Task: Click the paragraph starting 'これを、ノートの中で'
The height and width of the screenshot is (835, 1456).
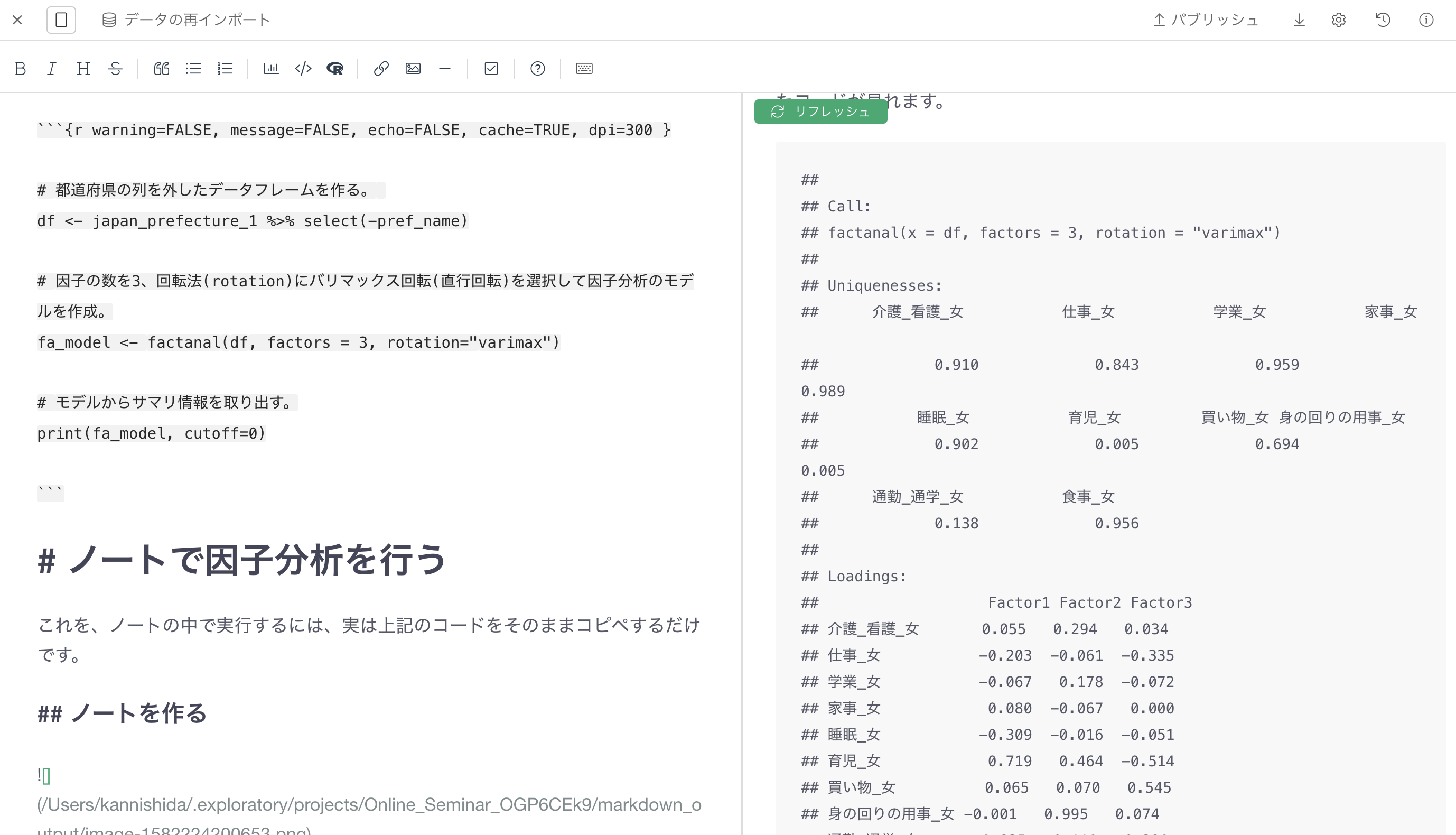Action: tap(369, 640)
